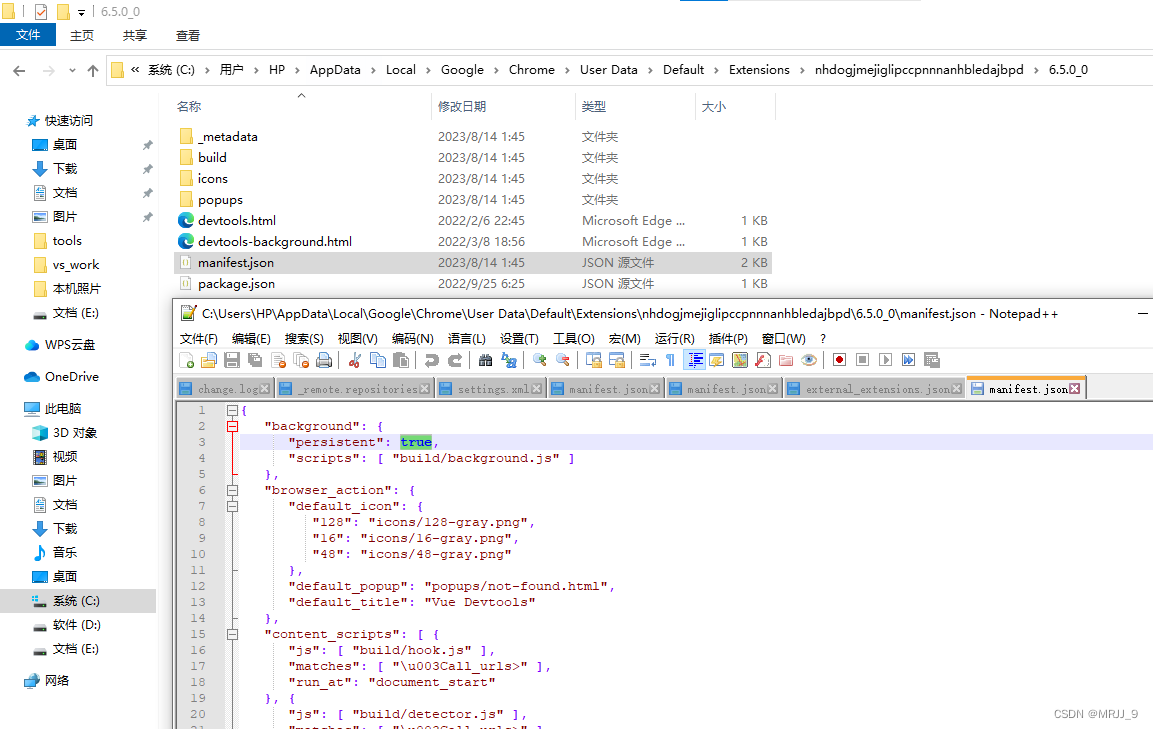Toggle synchronized horizontal scrolling

click(x=617, y=360)
